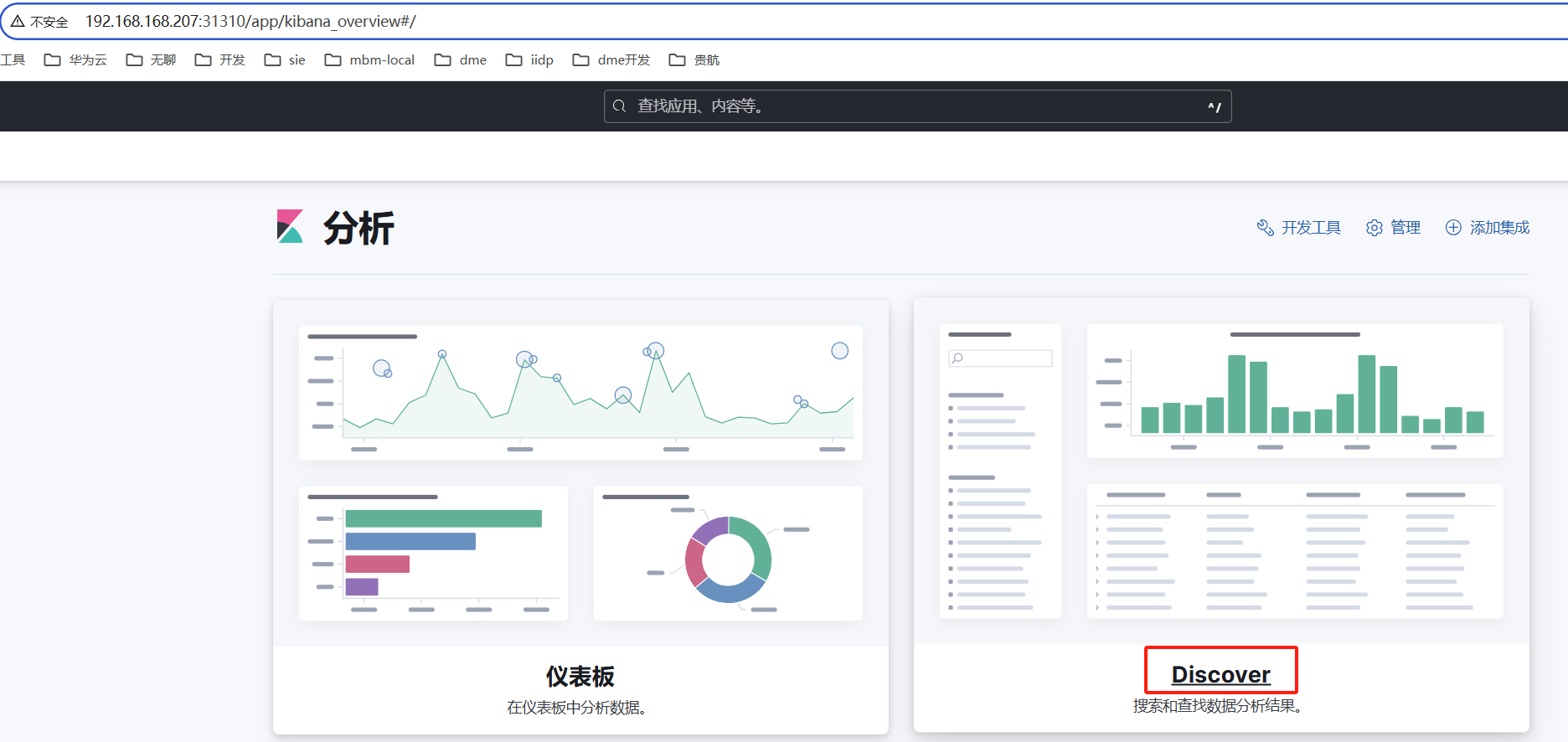Click the magnifier icon in the search bar
This screenshot has width=1568, height=742.
point(620,106)
